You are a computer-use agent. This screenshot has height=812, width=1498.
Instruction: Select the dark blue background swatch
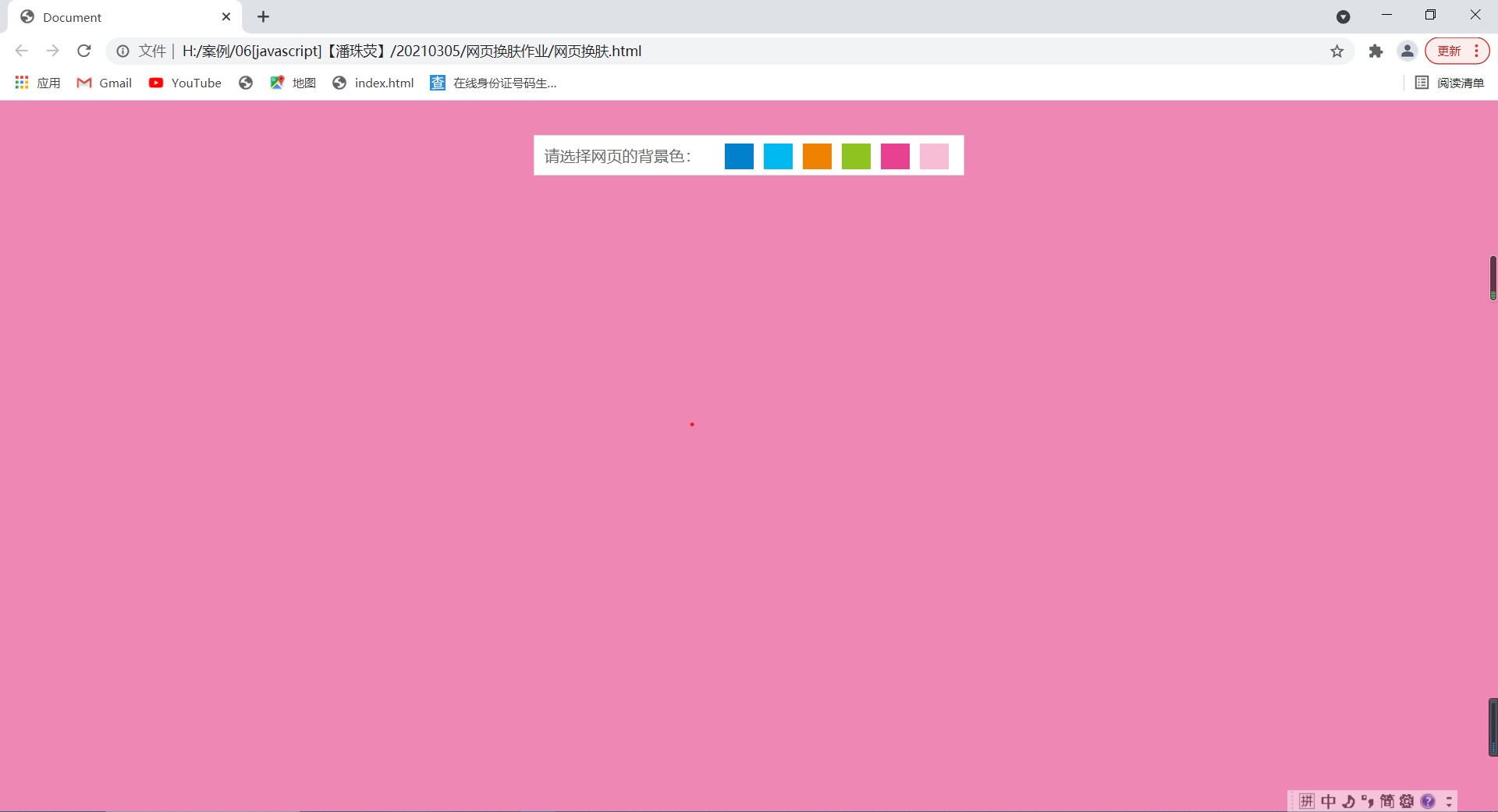coord(739,156)
